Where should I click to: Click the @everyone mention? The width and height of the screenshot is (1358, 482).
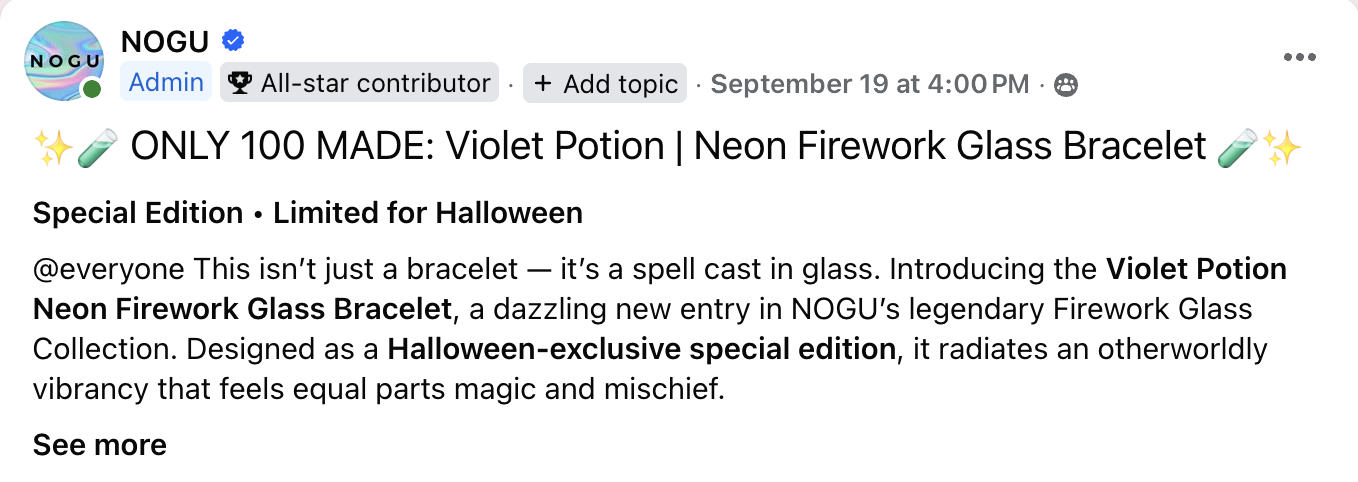[108, 270]
